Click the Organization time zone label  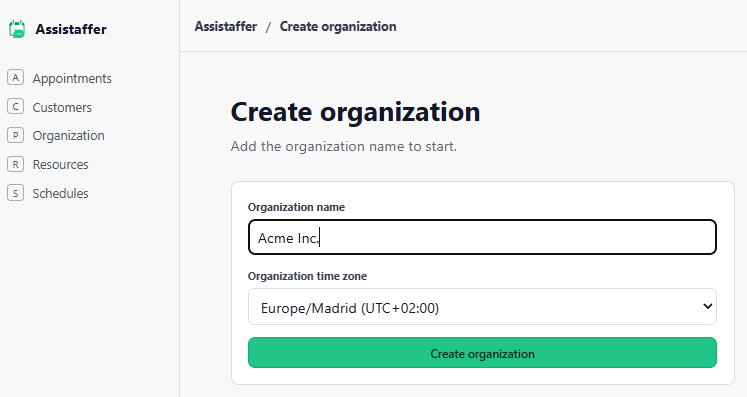(x=307, y=276)
